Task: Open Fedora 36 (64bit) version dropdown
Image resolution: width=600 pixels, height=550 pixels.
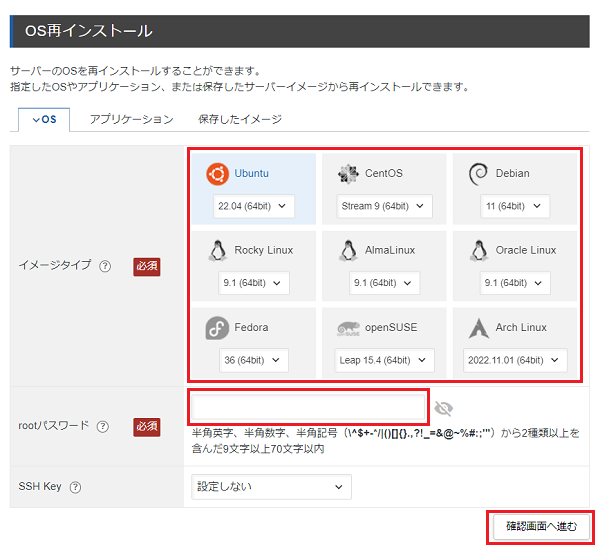Action: [x=254, y=361]
